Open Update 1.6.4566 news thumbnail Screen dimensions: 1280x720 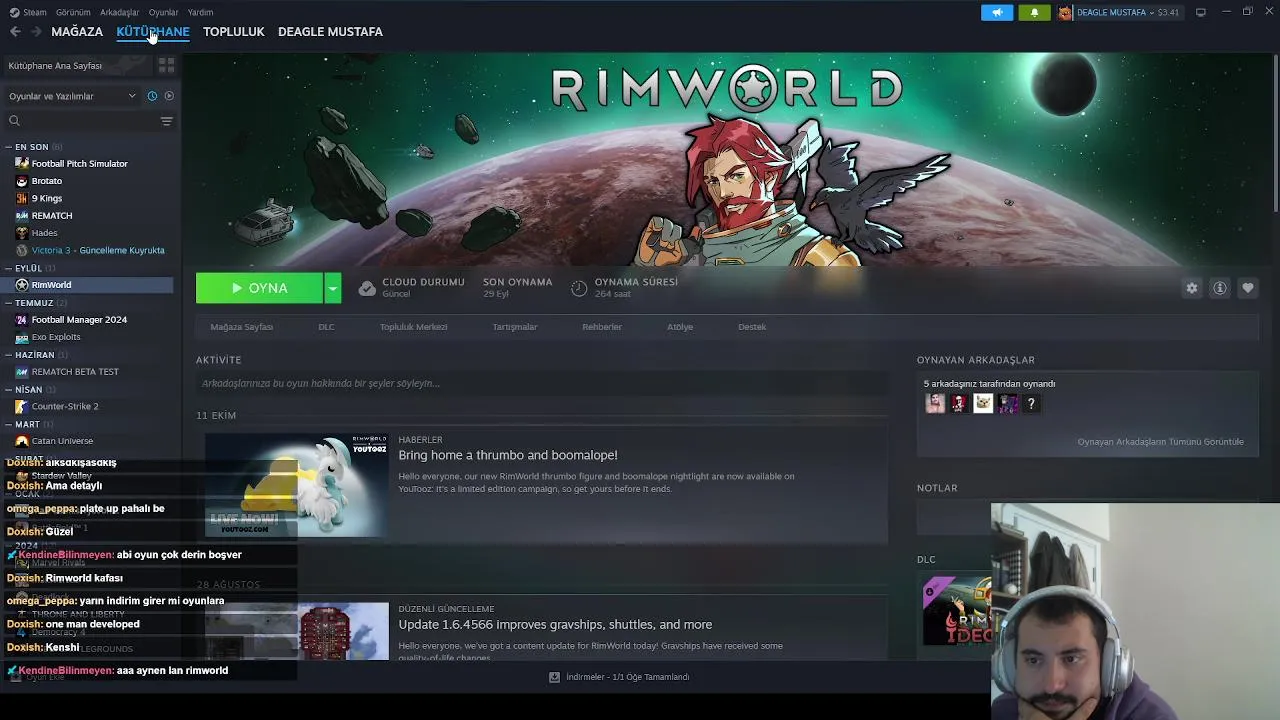(297, 630)
